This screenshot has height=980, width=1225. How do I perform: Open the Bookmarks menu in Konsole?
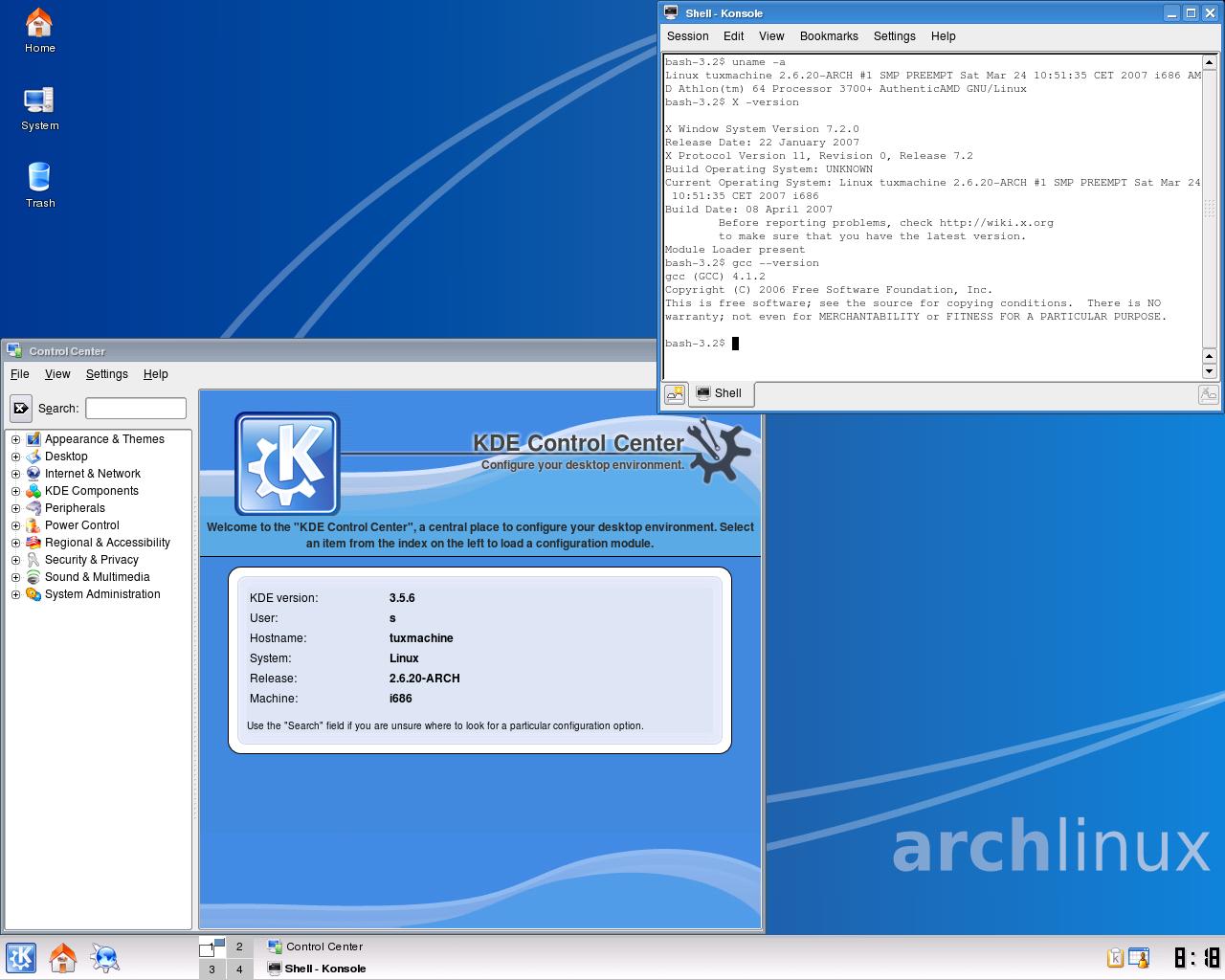coord(829,36)
